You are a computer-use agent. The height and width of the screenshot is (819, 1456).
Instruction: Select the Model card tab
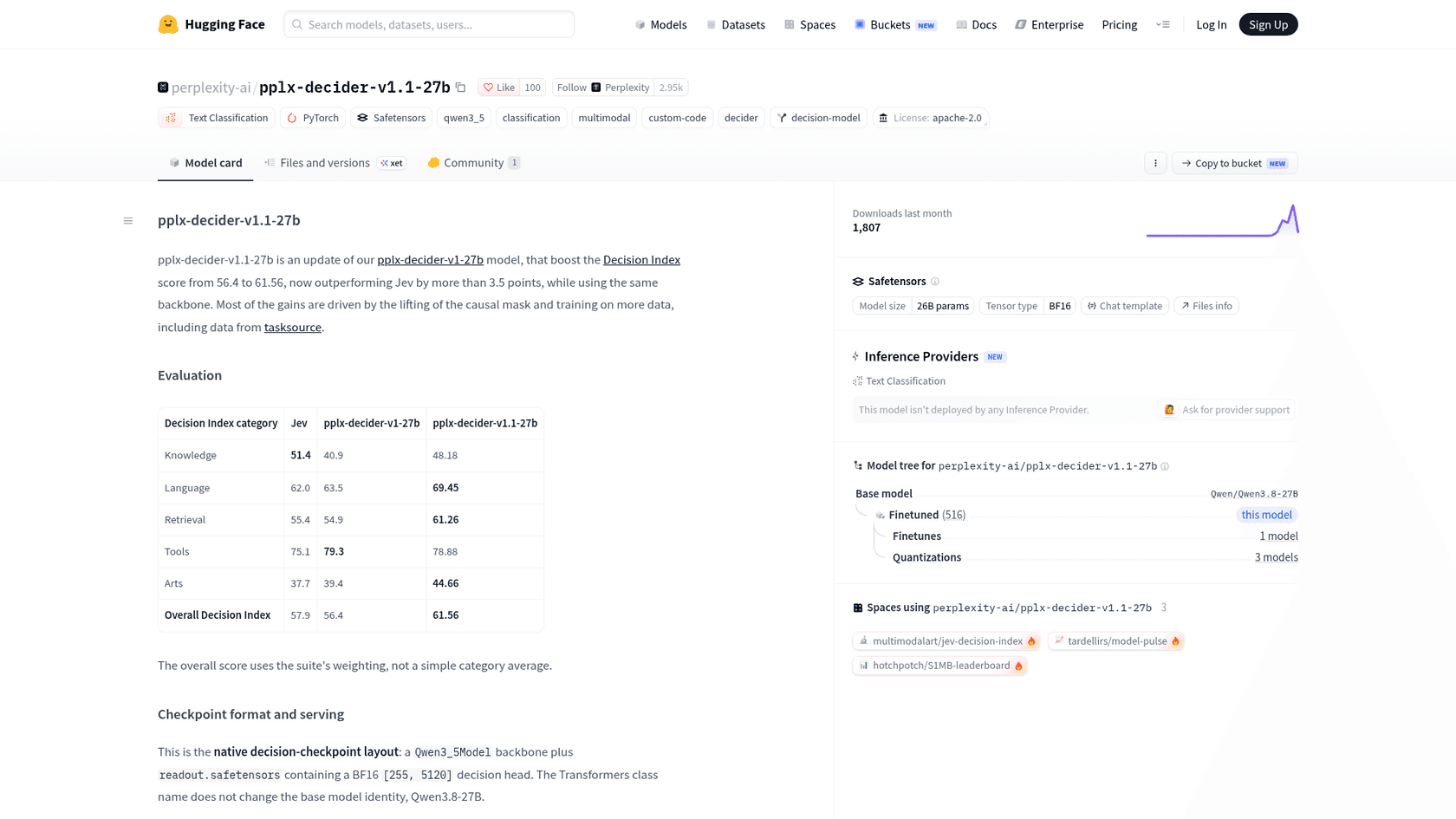[205, 163]
